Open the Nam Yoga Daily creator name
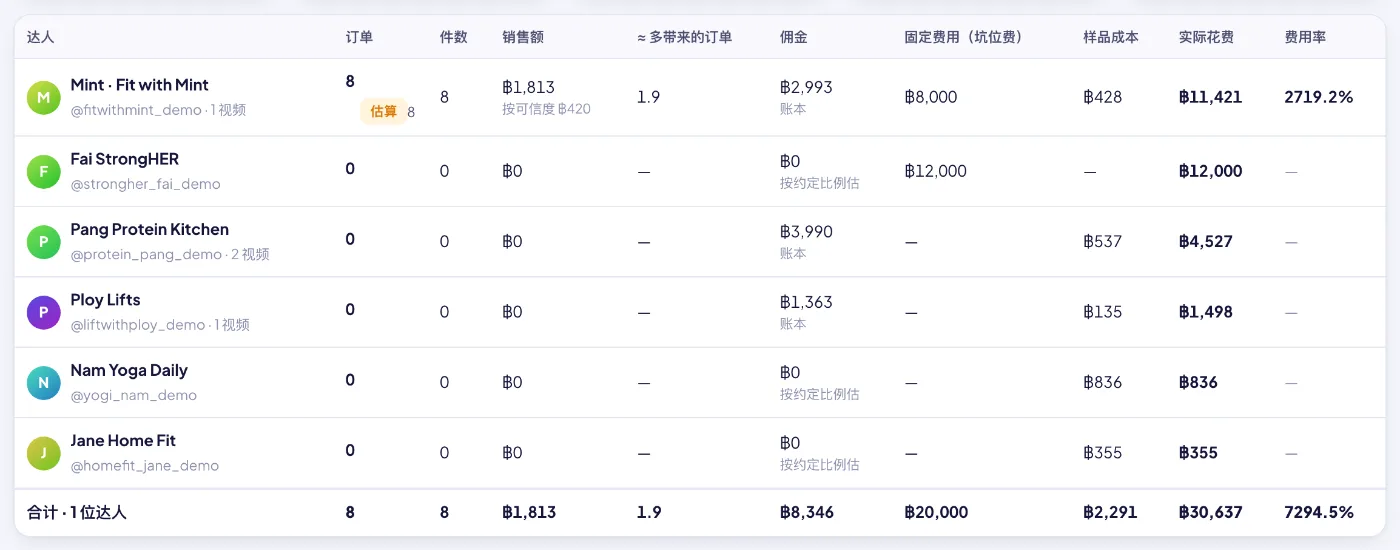 129,371
